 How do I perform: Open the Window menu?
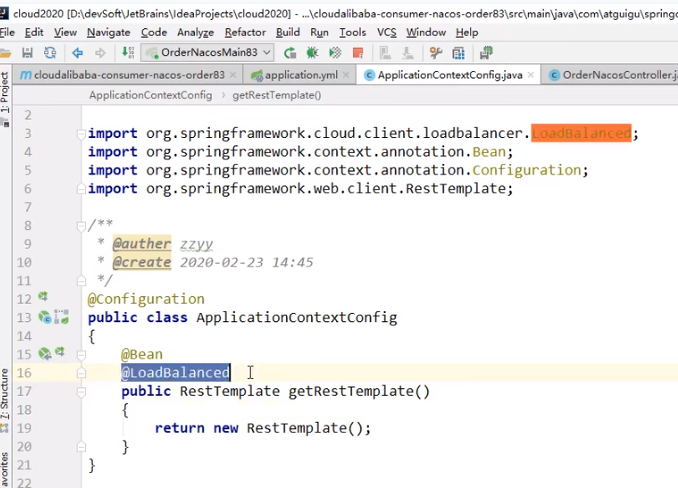tap(426, 32)
